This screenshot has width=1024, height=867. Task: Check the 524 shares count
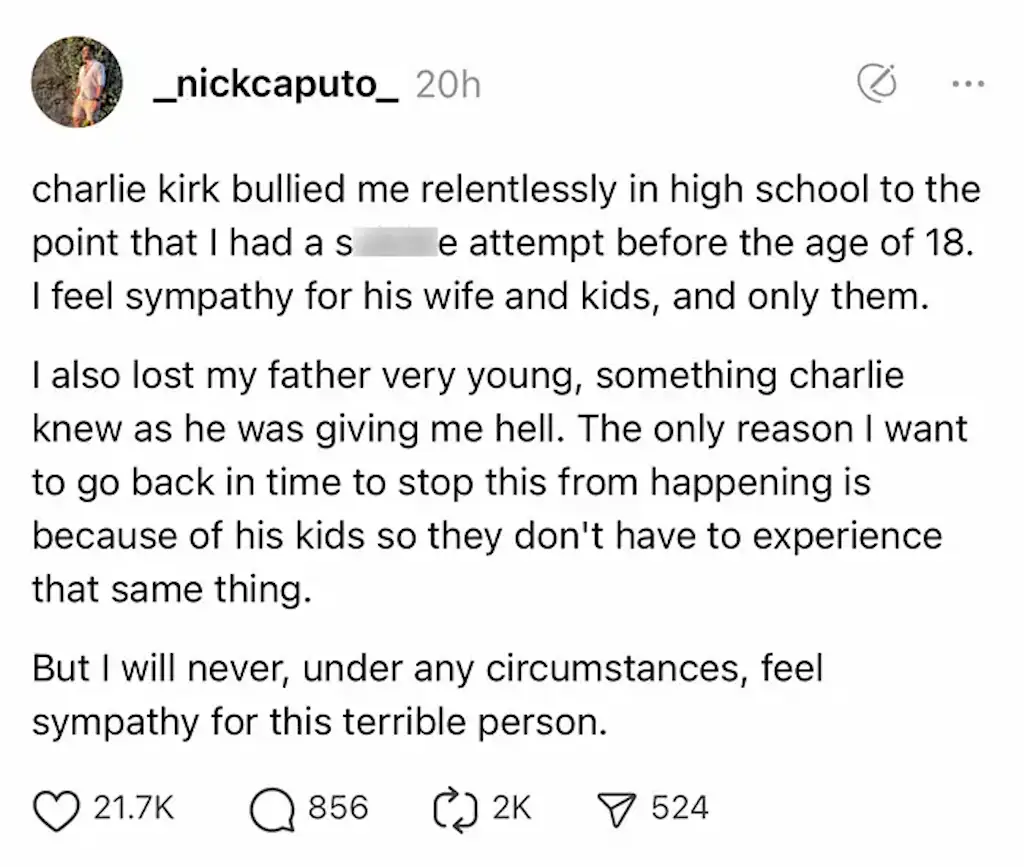point(681,807)
